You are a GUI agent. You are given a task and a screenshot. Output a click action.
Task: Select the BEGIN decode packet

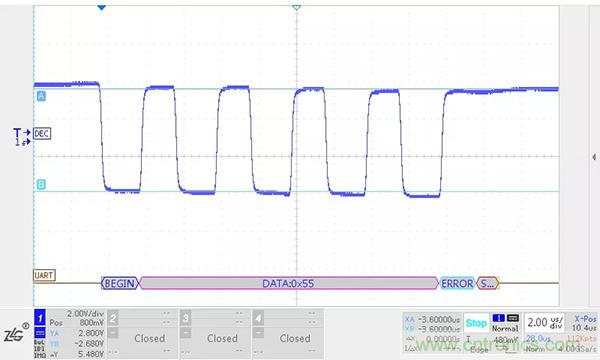(119, 283)
